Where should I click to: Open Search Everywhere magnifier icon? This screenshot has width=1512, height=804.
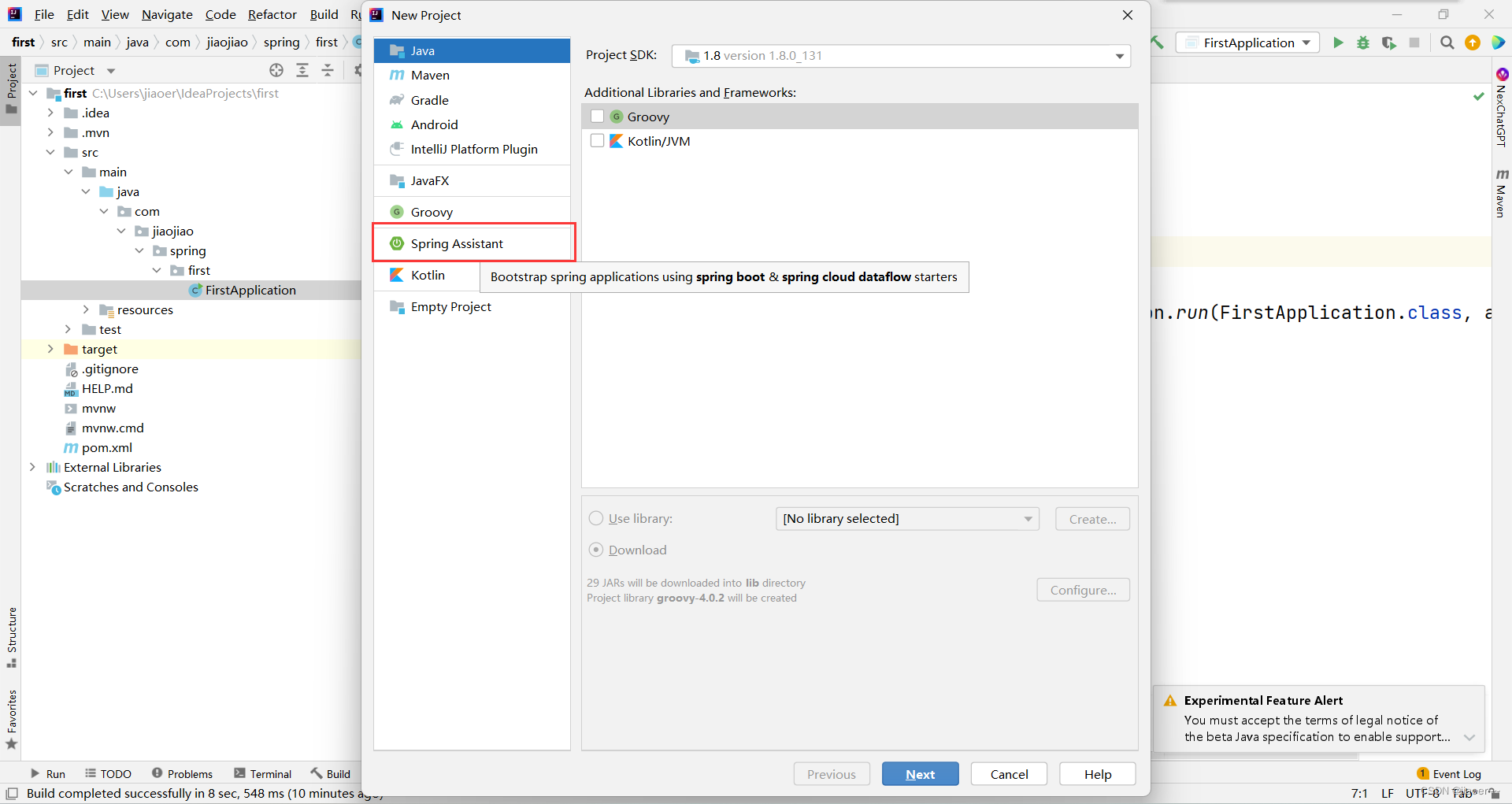point(1447,43)
